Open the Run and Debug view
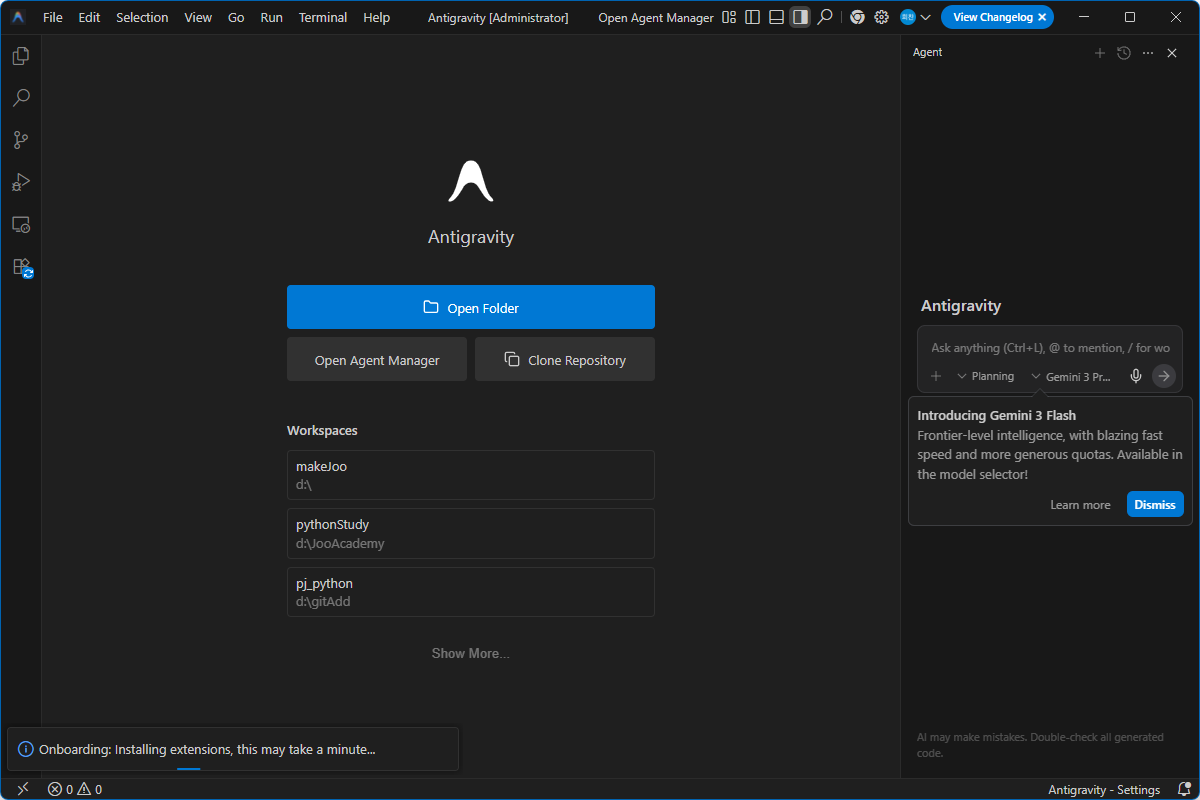1200x800 pixels. pos(20,183)
